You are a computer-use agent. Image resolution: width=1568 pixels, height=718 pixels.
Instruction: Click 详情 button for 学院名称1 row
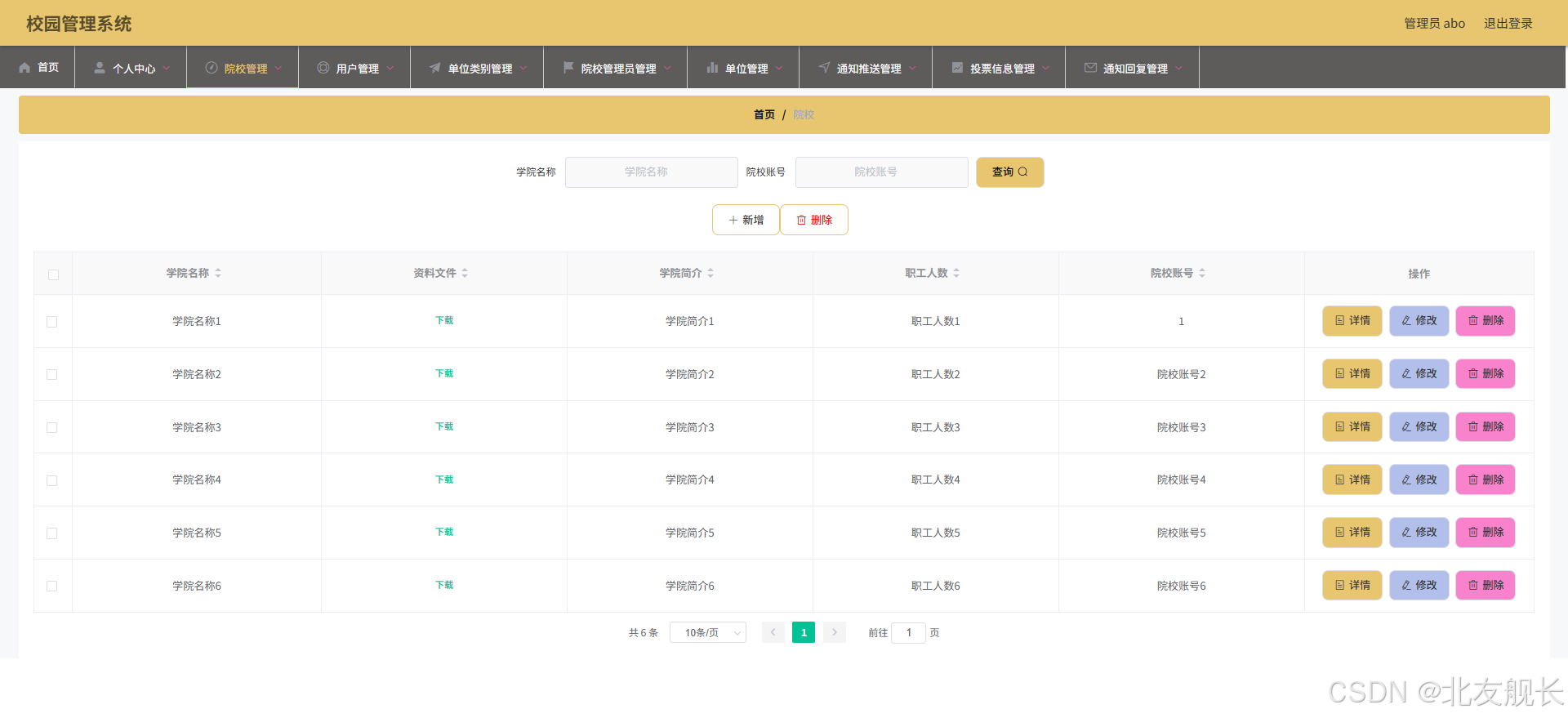[1352, 321]
